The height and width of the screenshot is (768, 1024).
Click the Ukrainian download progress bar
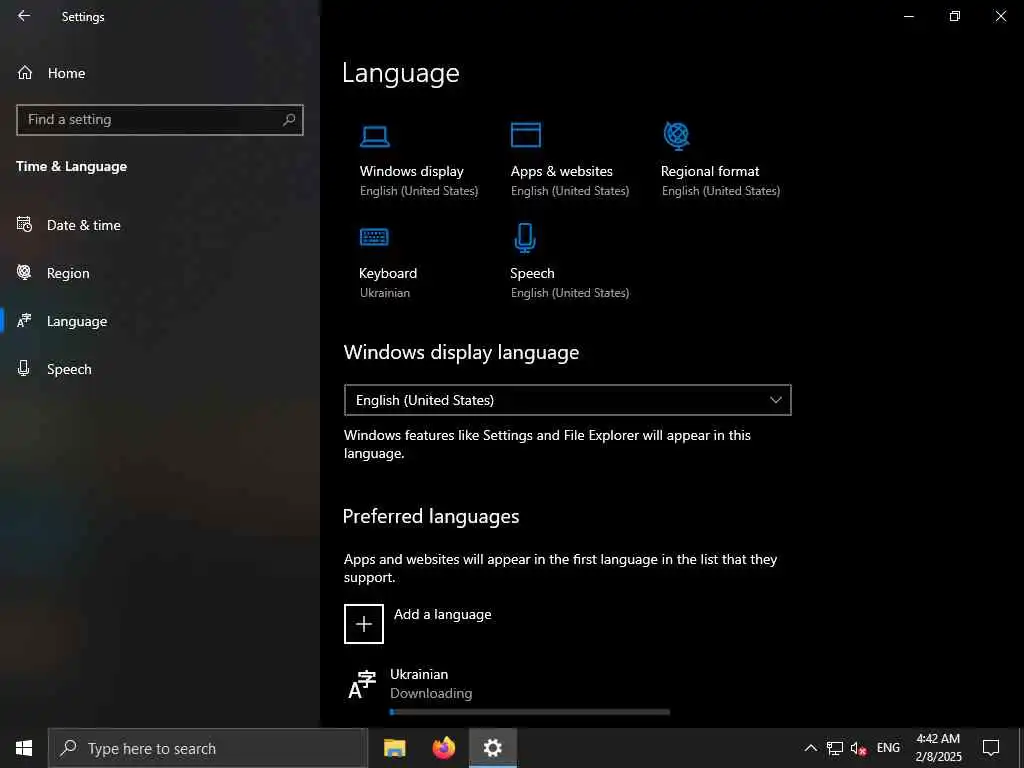[x=530, y=712]
